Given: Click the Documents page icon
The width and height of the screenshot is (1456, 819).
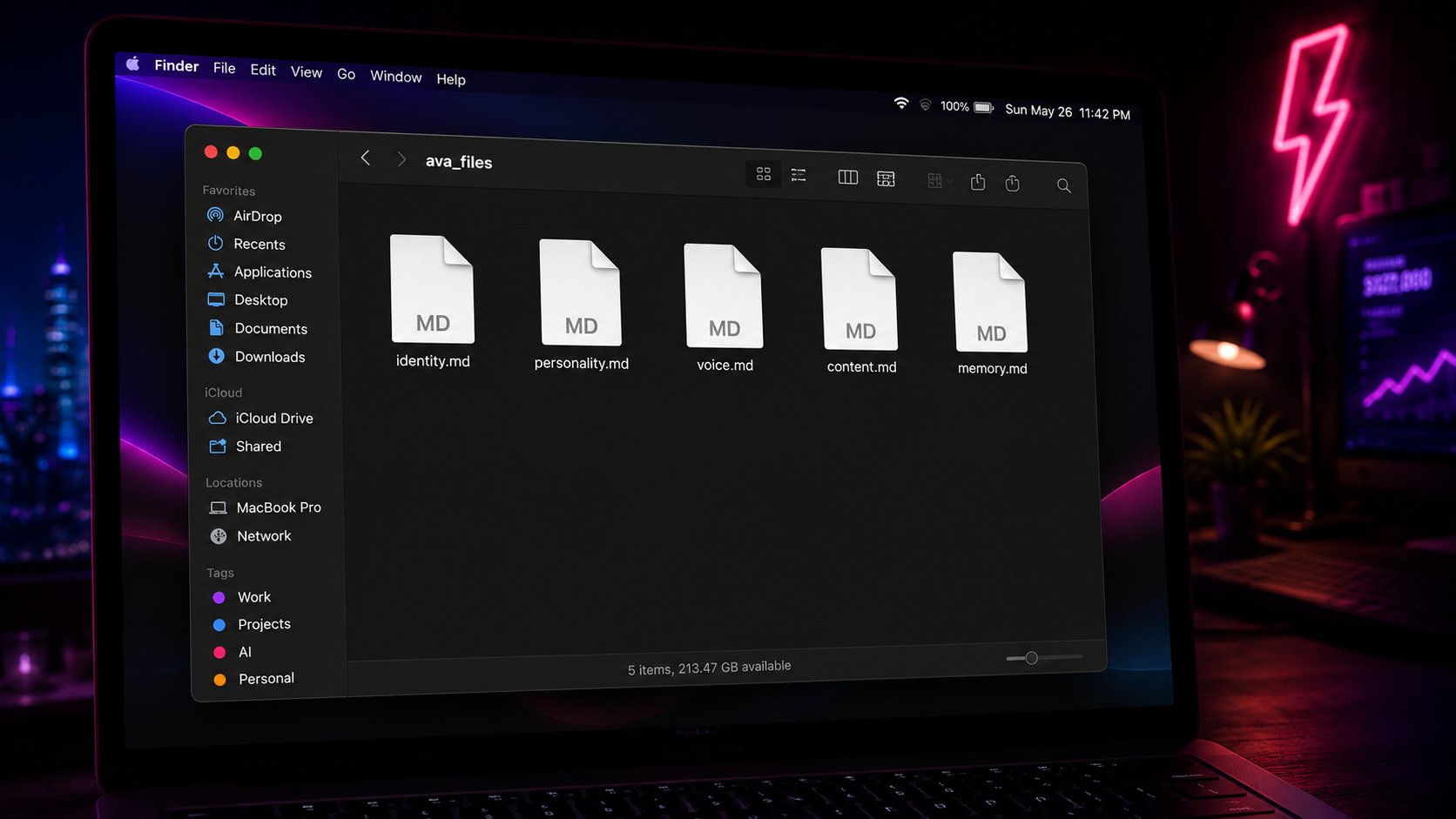Looking at the screenshot, I should pos(216,327).
